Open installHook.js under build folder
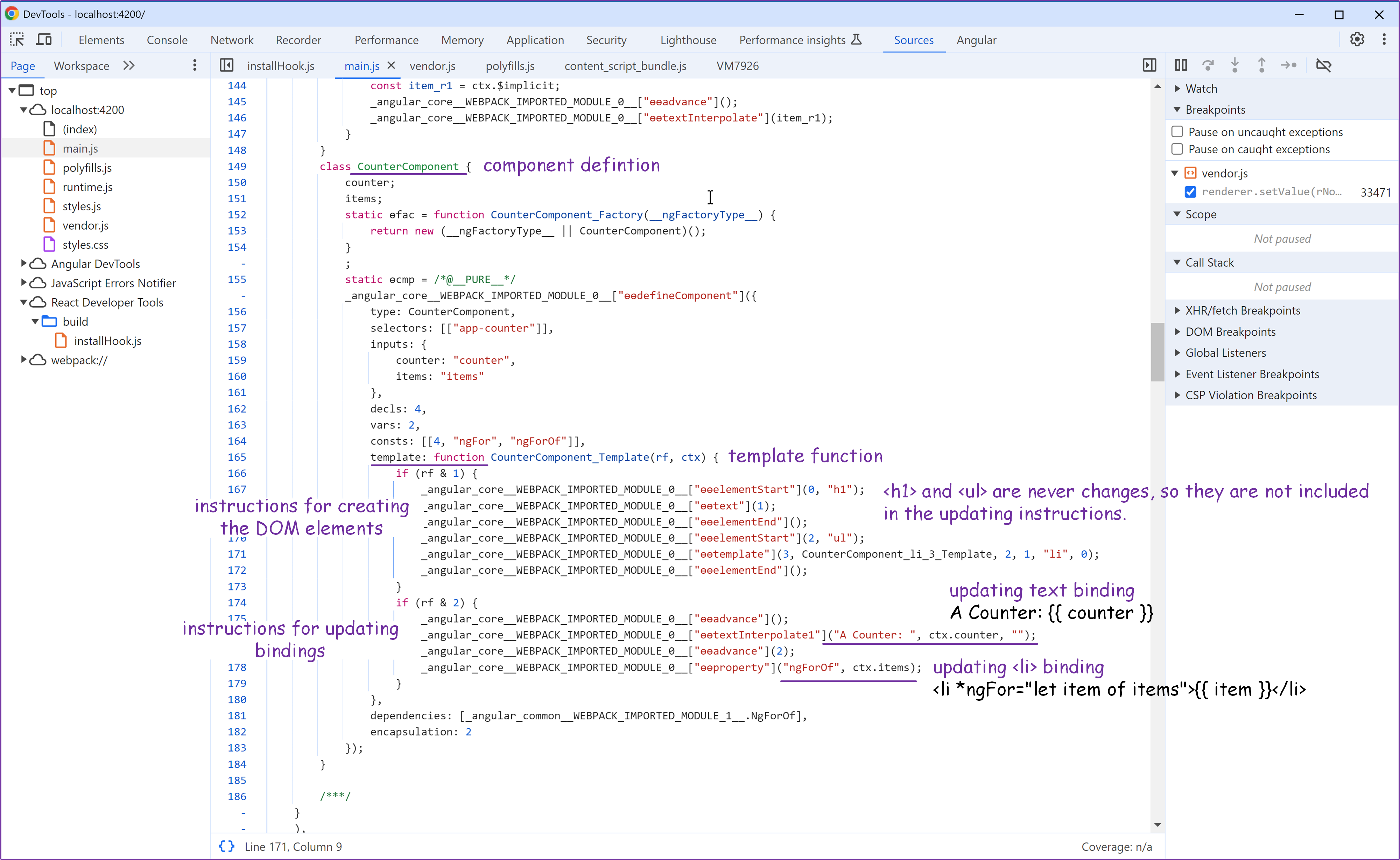This screenshot has height=860, width=1400. coord(107,341)
